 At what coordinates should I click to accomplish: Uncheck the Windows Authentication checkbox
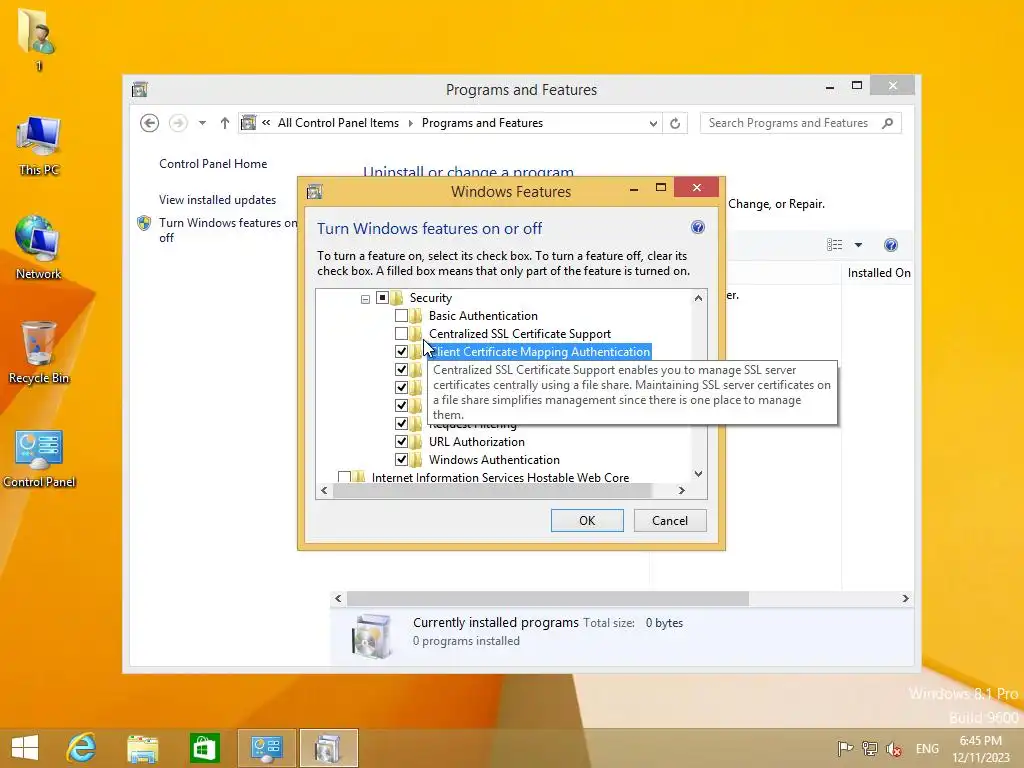(402, 460)
